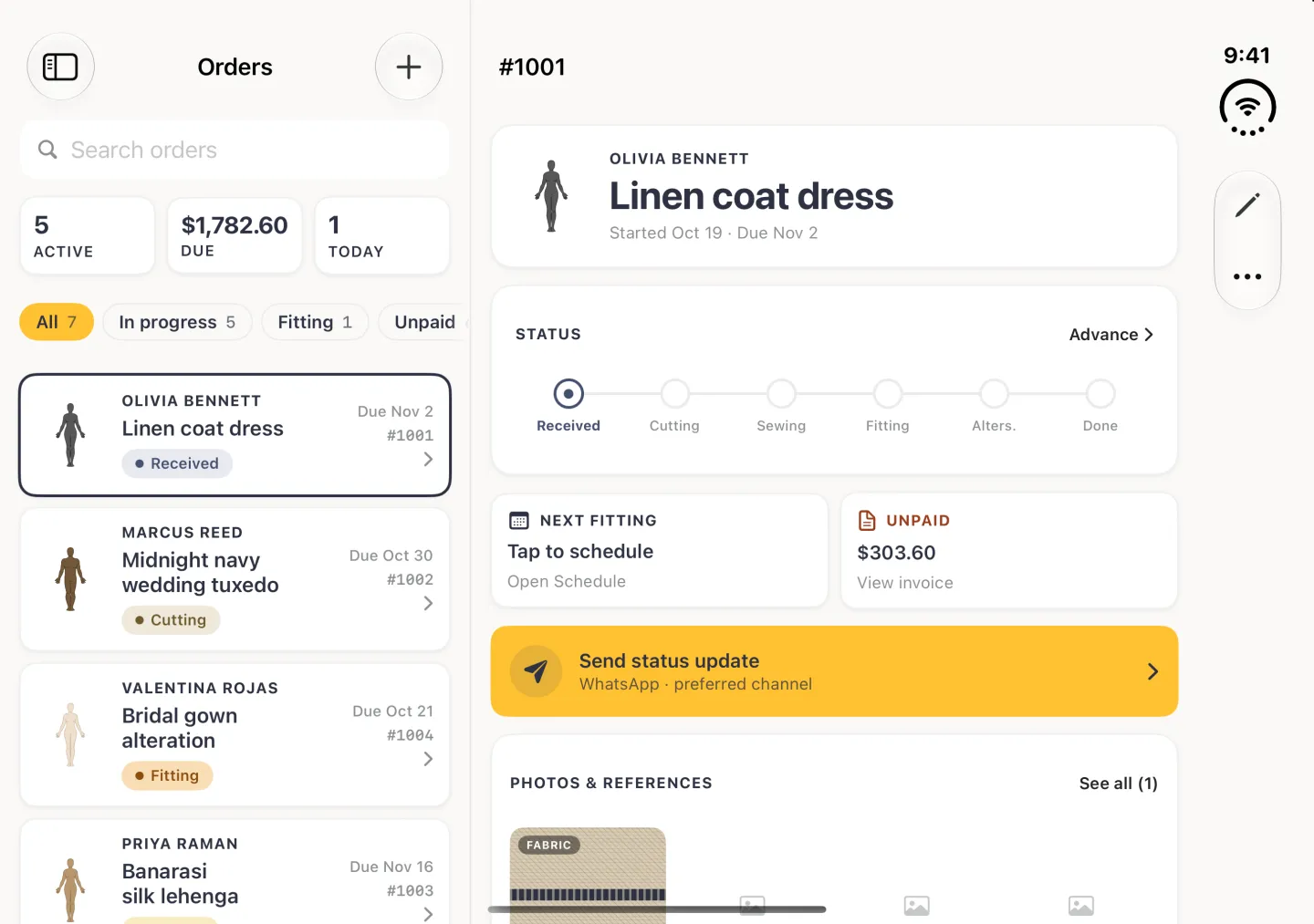Click the Search orders field
Viewport: 1314px width, 924px height.
click(235, 150)
